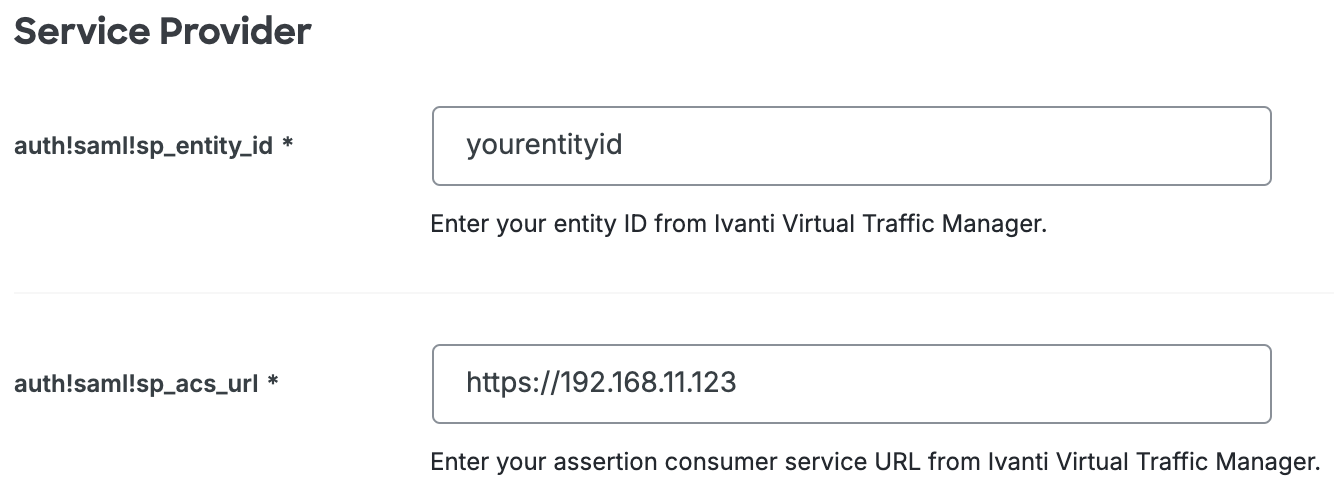Click the sp_entity_id input field
This screenshot has height=494, width=1334.
(850, 146)
